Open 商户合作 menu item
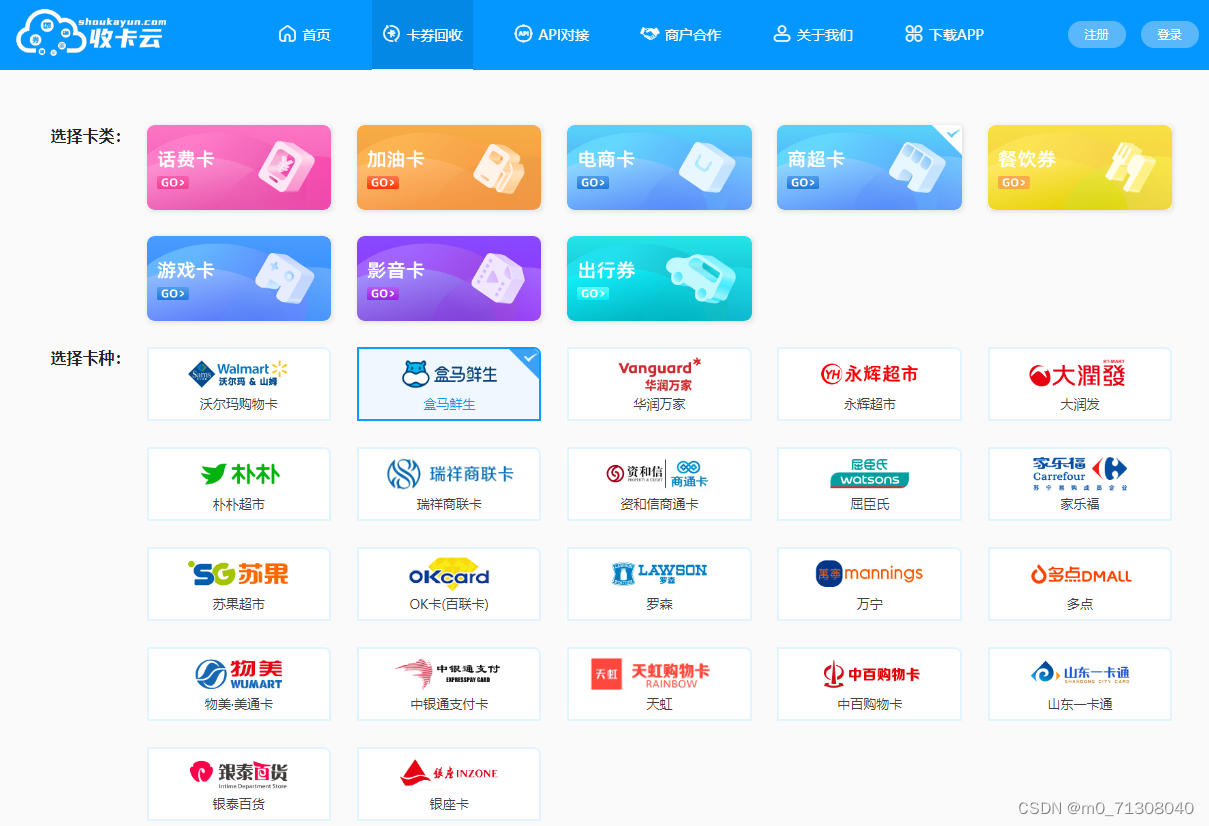Viewport: 1209px width, 826px height. coord(680,35)
